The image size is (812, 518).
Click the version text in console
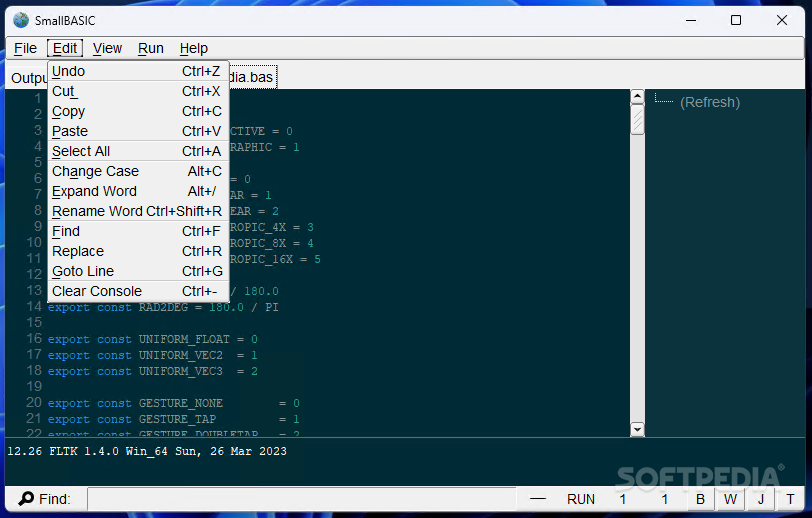[x=147, y=451]
